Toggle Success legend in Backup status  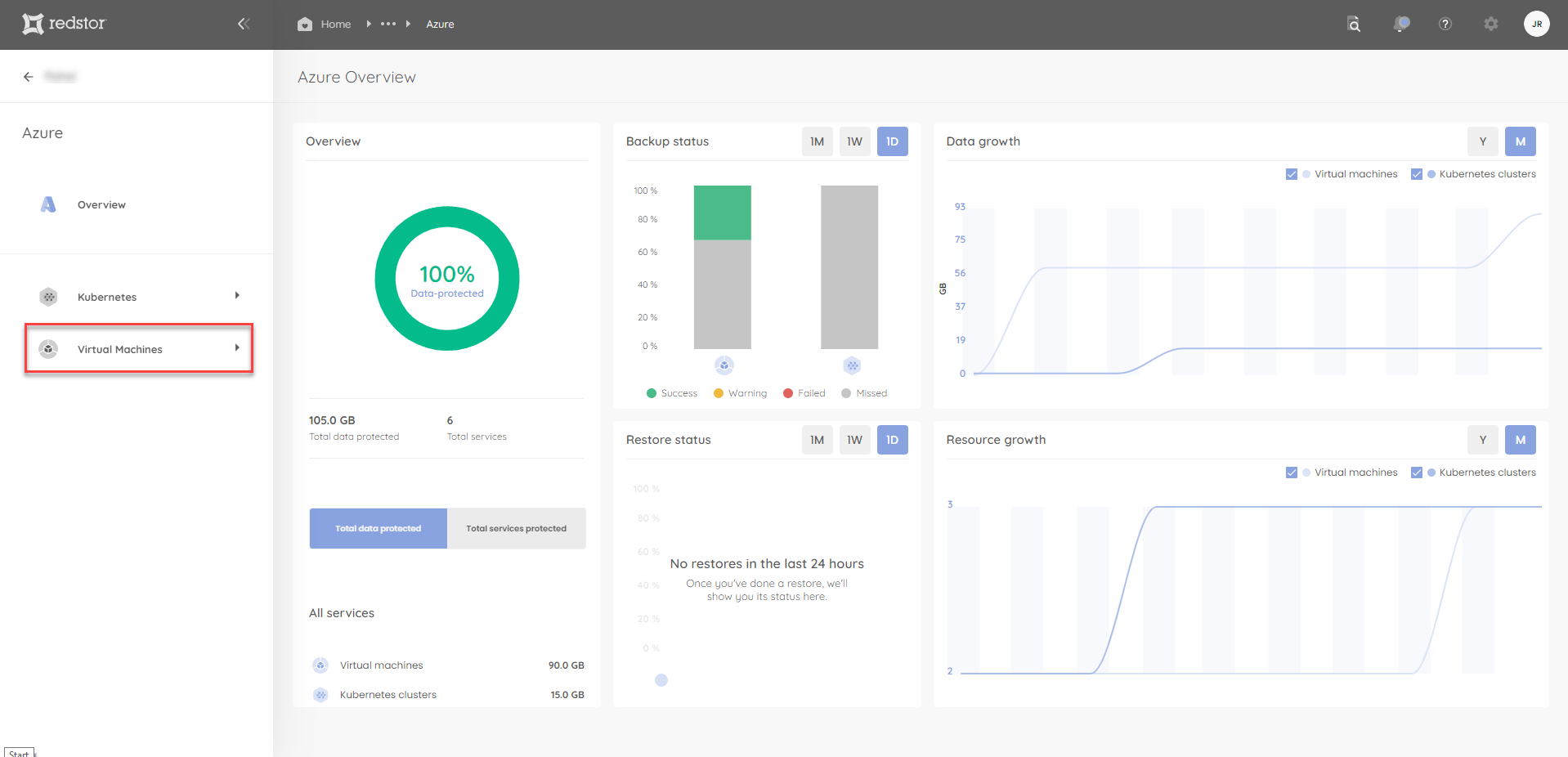pyautogui.click(x=672, y=393)
